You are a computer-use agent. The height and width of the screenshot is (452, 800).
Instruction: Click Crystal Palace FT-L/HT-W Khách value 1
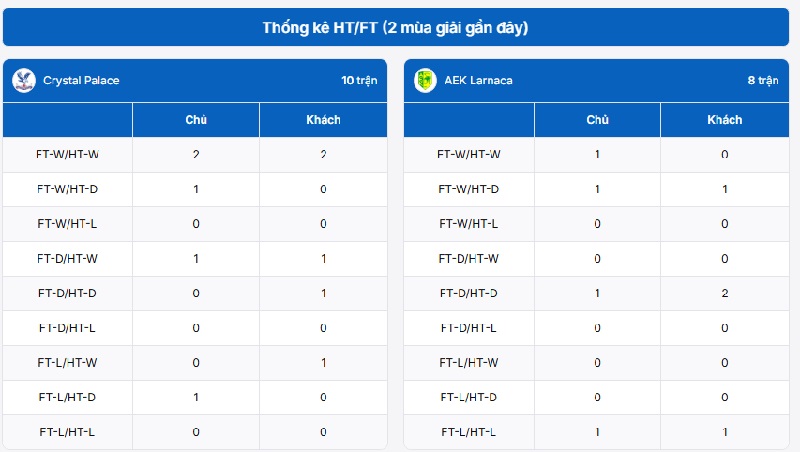tap(323, 363)
